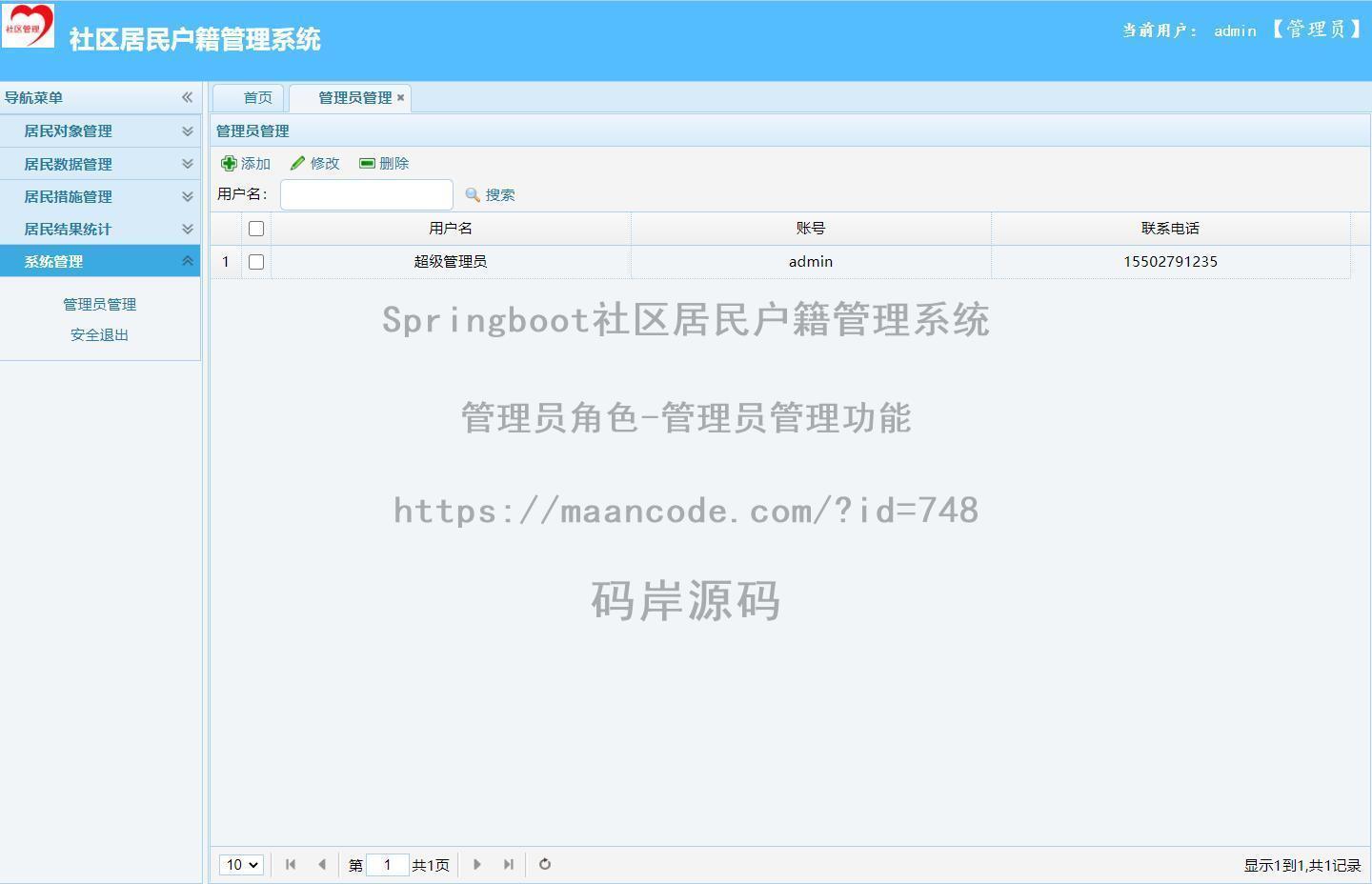Image resolution: width=1372 pixels, height=884 pixels.
Task: Click the page number input box
Action: click(x=388, y=865)
